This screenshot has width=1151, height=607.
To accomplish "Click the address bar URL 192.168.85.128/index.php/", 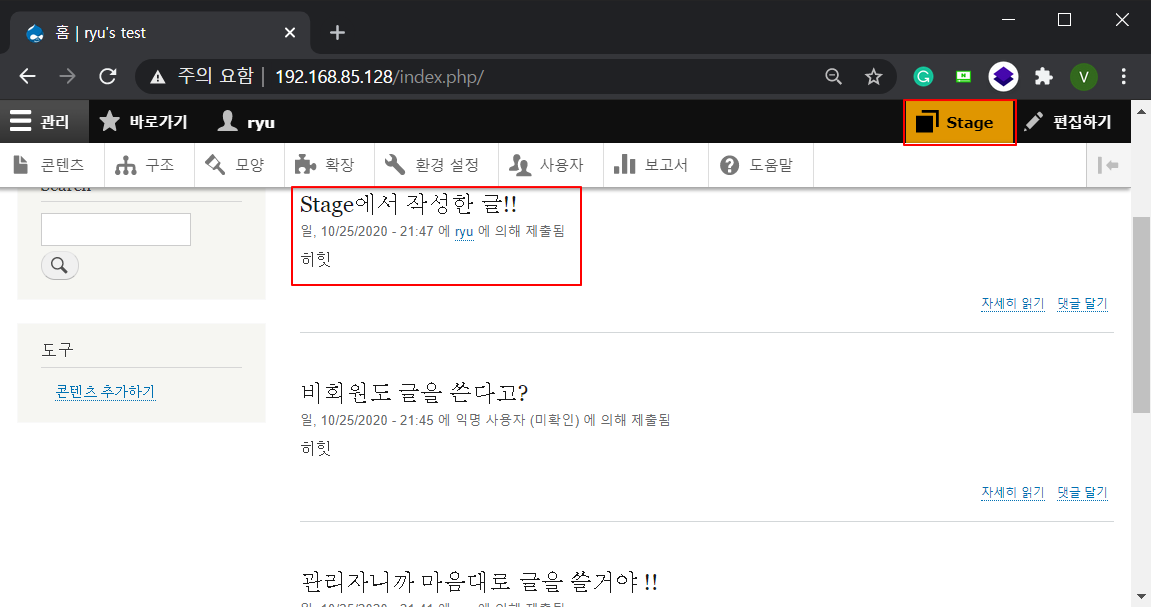I will coord(379,77).
